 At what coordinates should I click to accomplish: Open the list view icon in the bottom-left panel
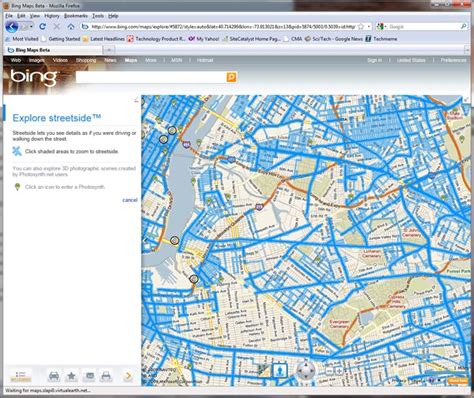(x=21, y=376)
